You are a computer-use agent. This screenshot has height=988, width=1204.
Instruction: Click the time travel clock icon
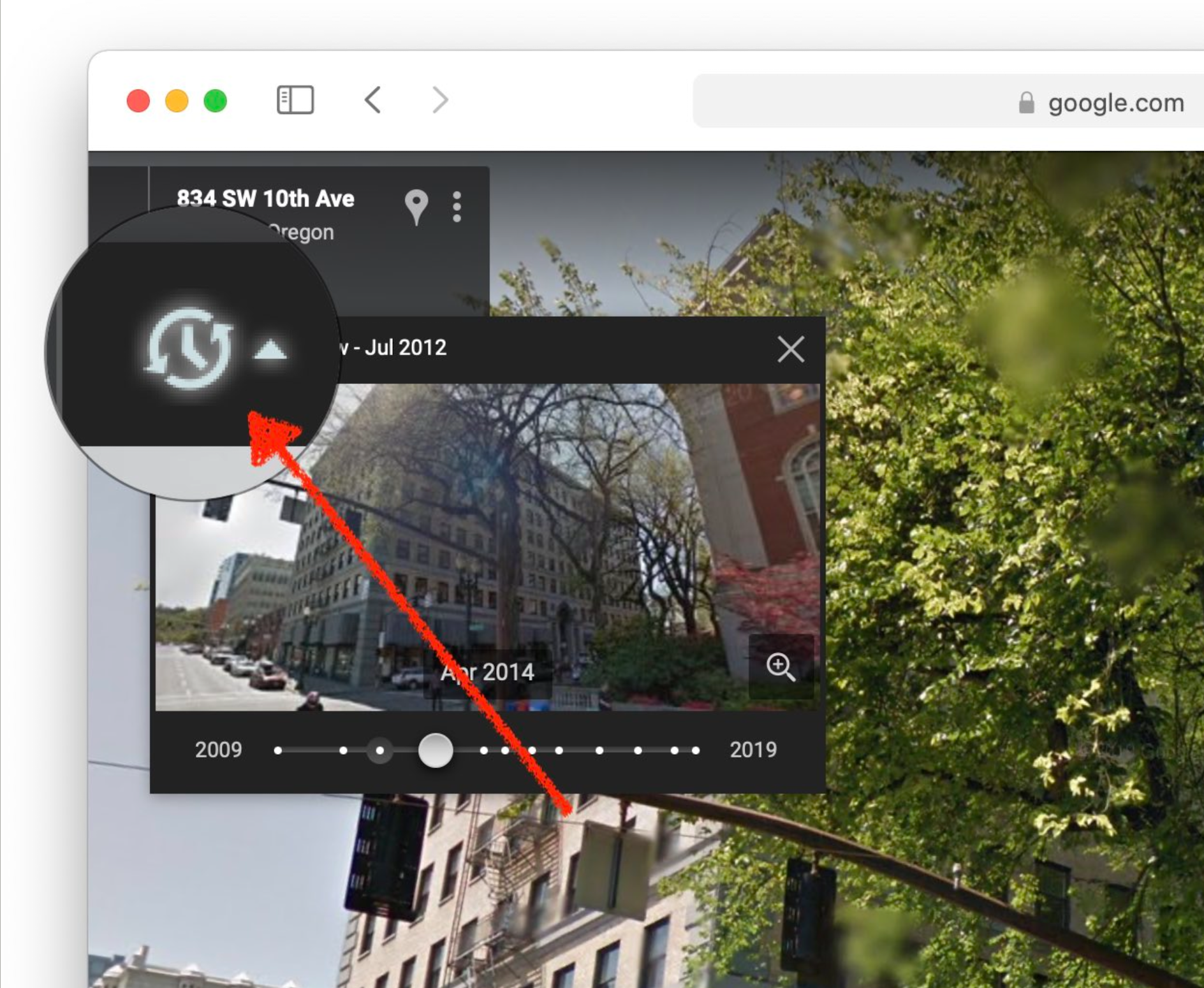coord(189,349)
